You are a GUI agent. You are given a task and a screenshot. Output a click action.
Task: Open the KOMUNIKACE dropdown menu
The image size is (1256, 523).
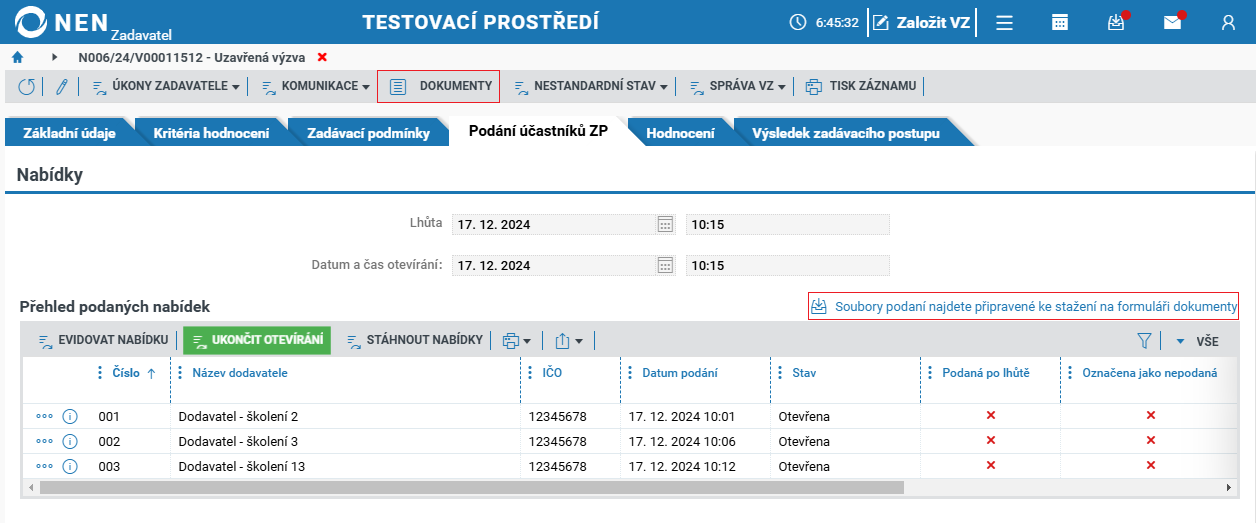click(316, 87)
